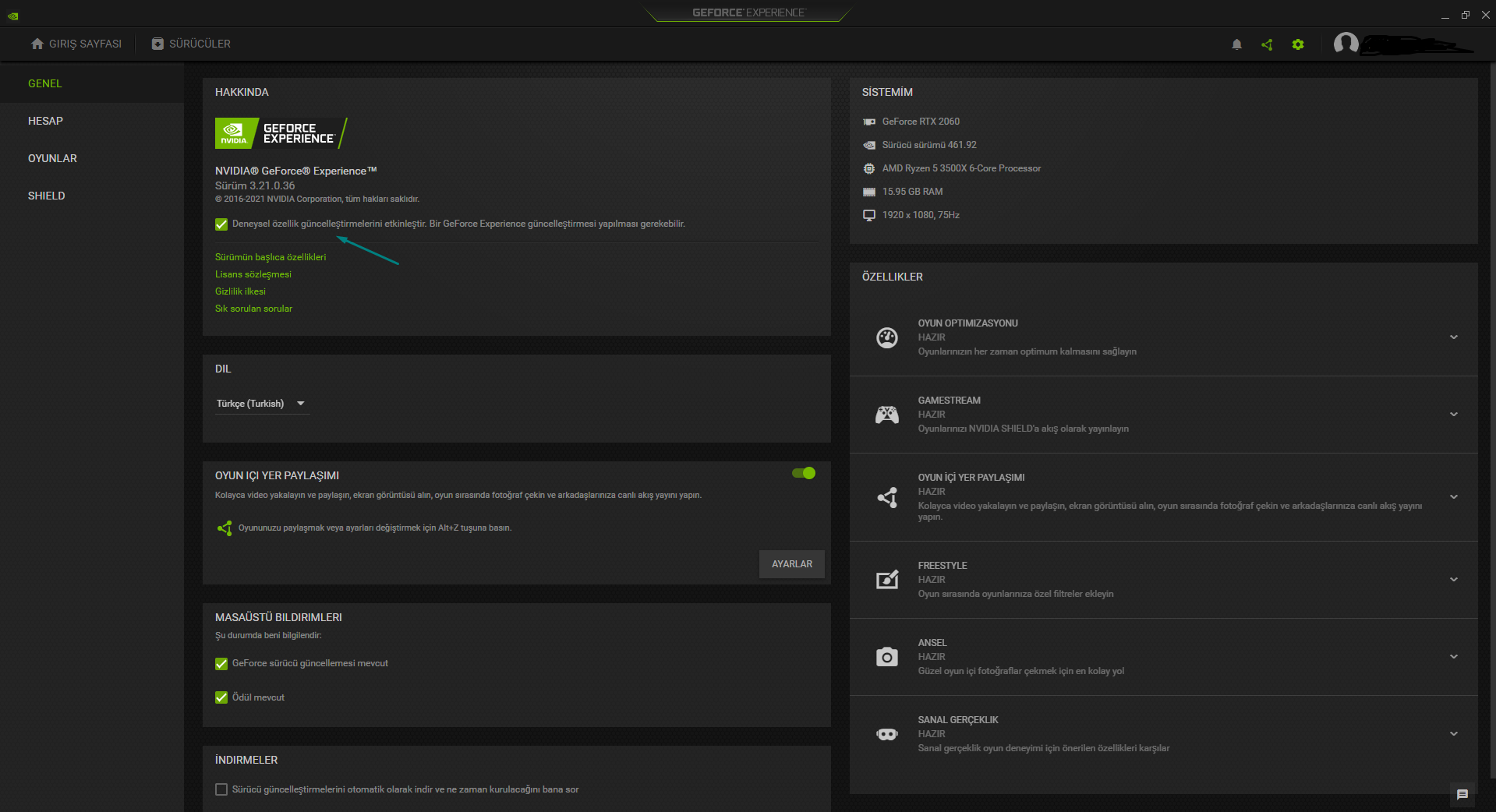Disable experimental feature updates checkbox

tap(221, 224)
